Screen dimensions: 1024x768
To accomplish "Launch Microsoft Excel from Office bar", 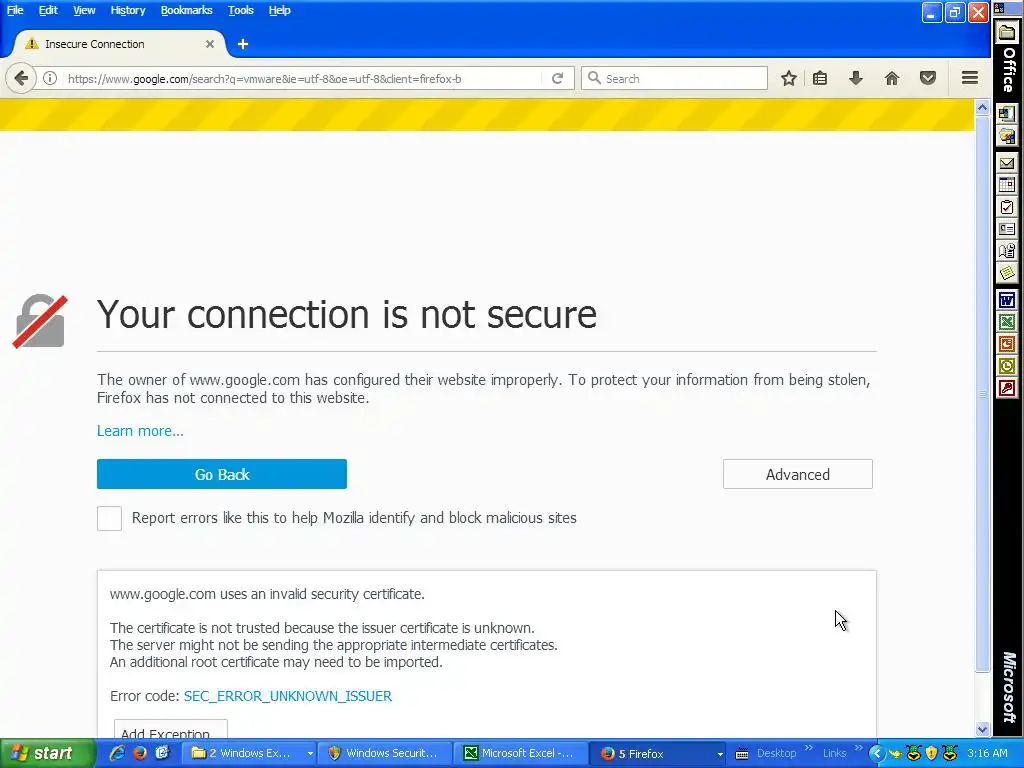I will pos(1006,322).
